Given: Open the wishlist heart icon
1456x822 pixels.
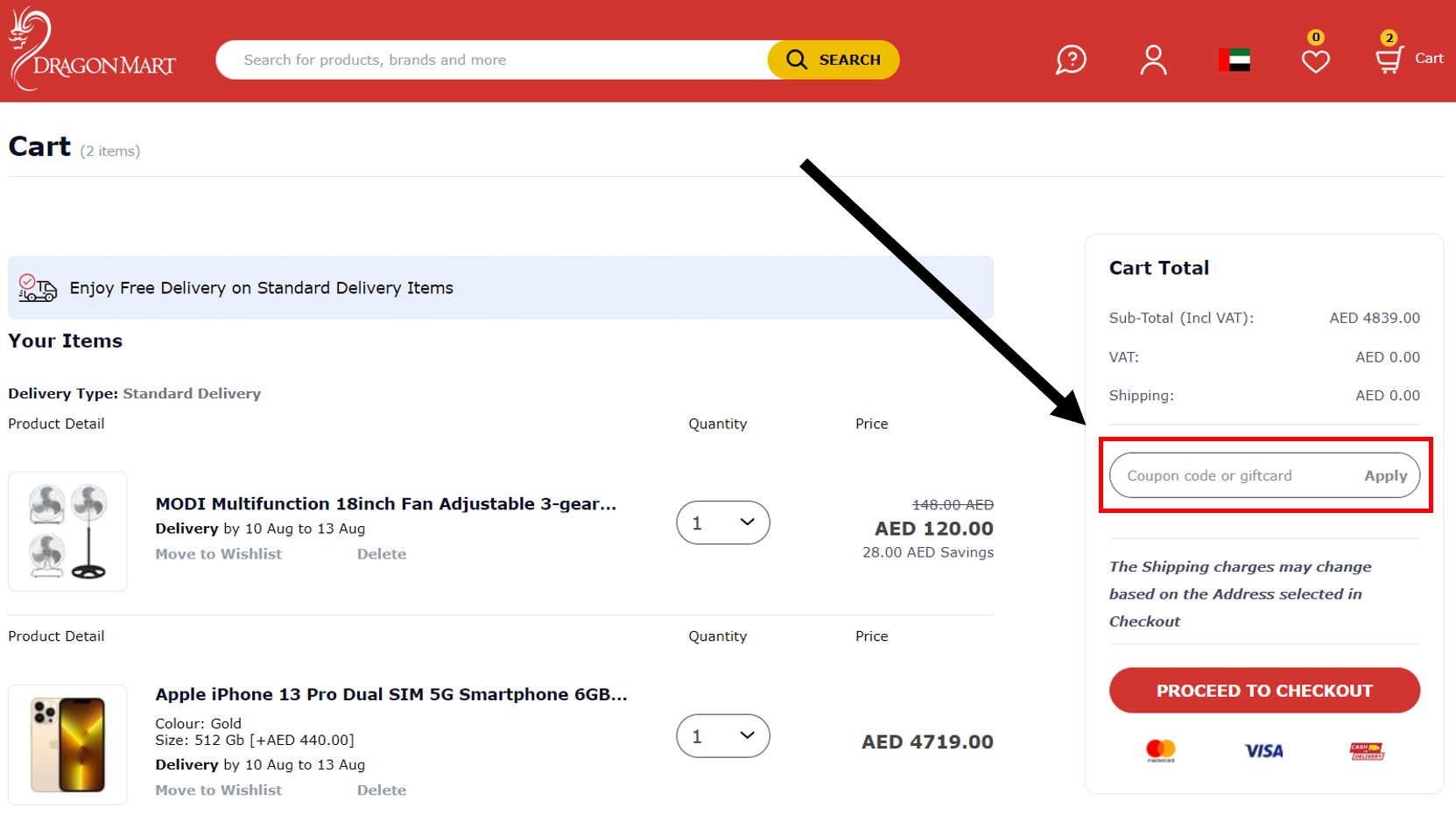Looking at the screenshot, I should pos(1314,60).
